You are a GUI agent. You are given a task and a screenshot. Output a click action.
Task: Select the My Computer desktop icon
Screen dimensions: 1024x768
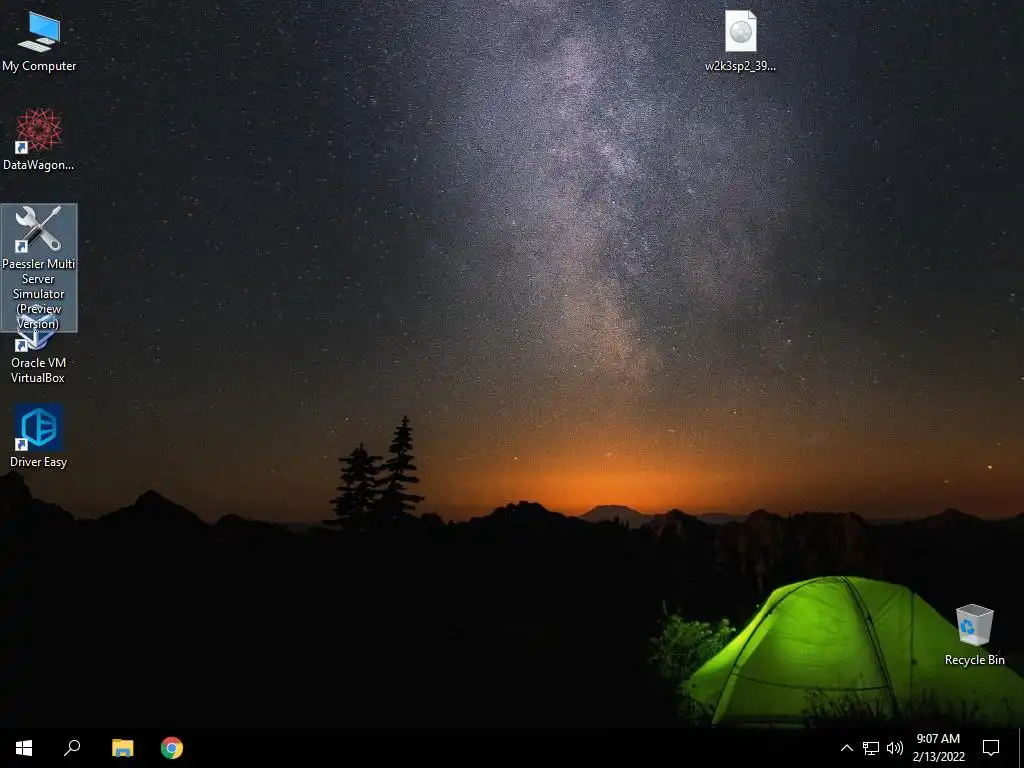(39, 41)
